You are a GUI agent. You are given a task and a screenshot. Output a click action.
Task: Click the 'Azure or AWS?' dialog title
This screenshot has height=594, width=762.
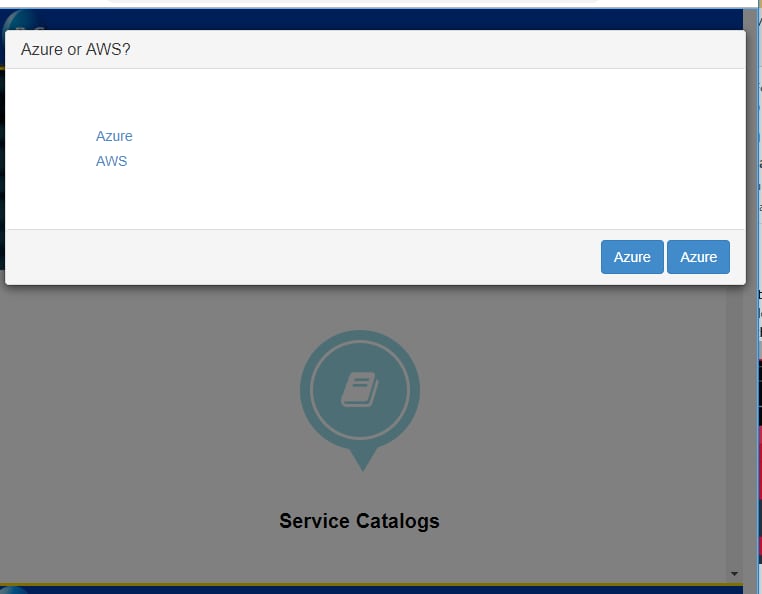tap(75, 49)
